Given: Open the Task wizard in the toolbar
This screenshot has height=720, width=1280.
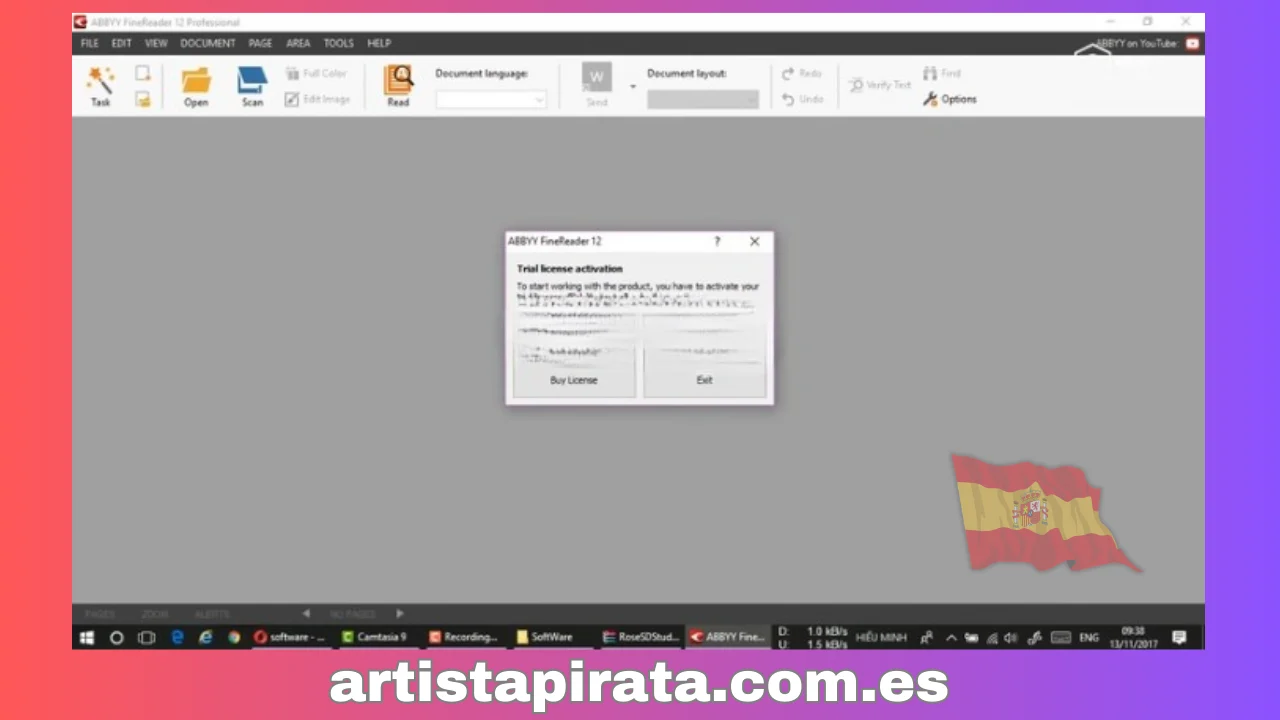Looking at the screenshot, I should 100,87.
